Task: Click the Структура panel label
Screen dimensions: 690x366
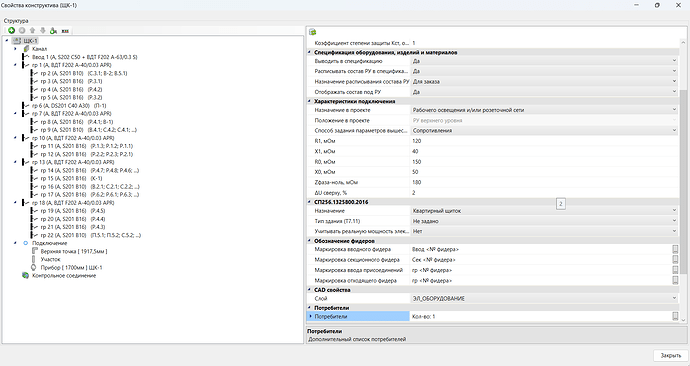Action: [16, 21]
